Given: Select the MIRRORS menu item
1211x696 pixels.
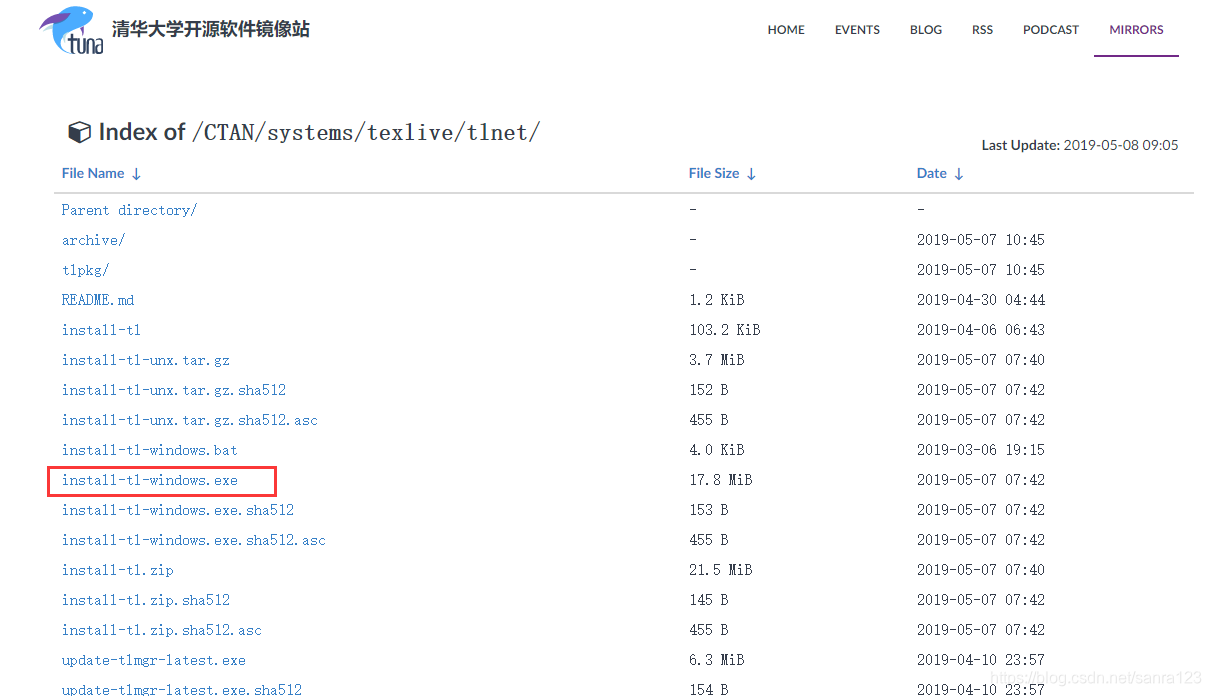Looking at the screenshot, I should pyautogui.click(x=1136, y=30).
